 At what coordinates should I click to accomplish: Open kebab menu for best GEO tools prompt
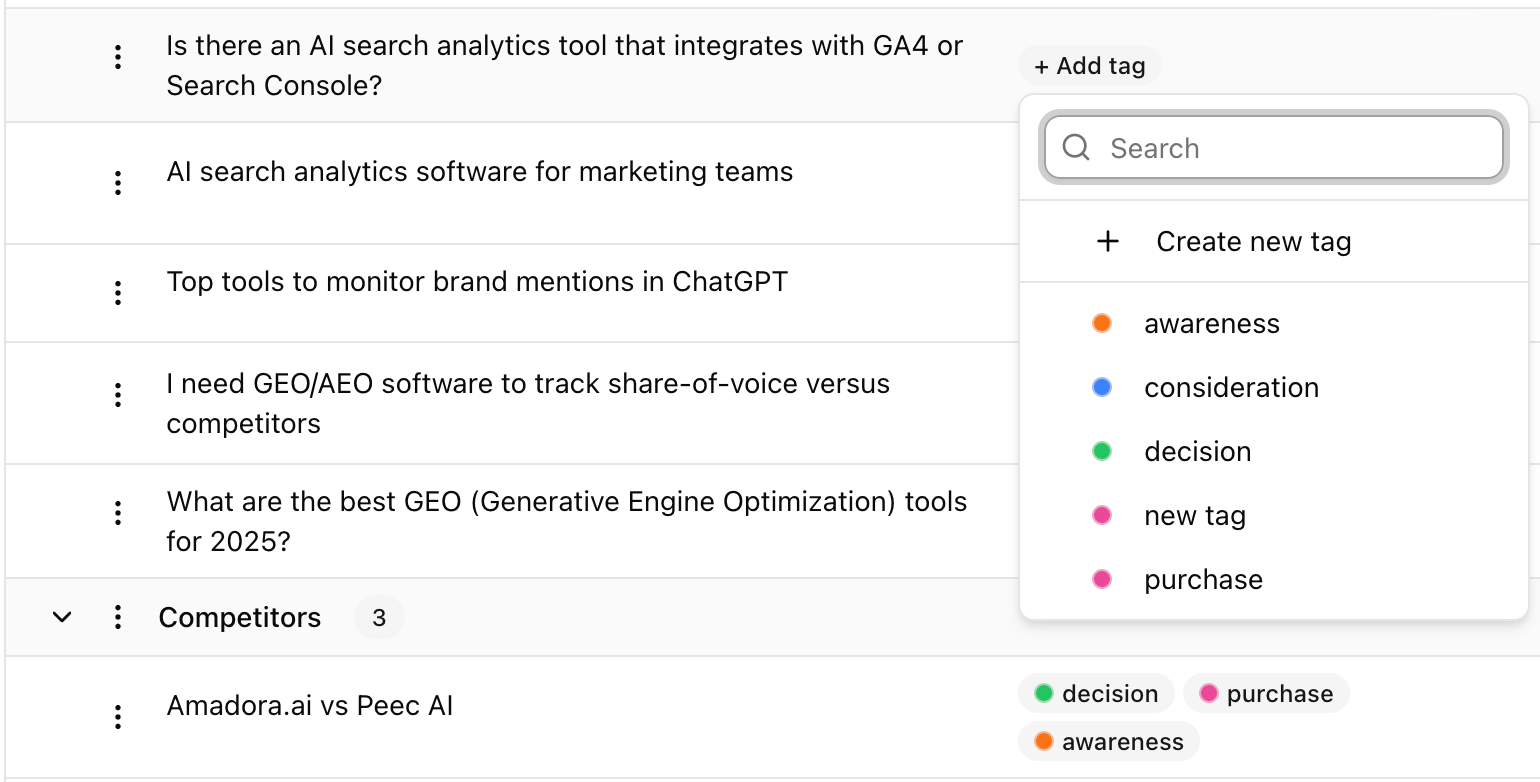tap(118, 514)
